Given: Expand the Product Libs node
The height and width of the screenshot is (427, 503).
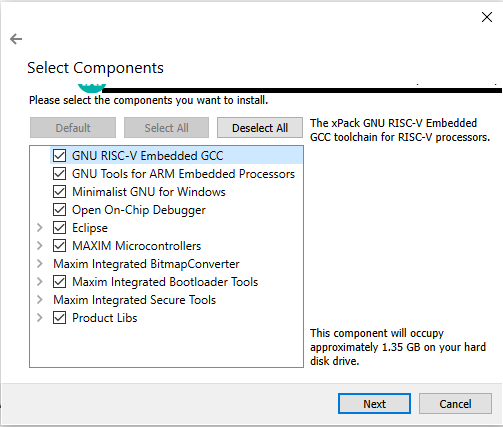Looking at the screenshot, I should (x=40, y=318).
